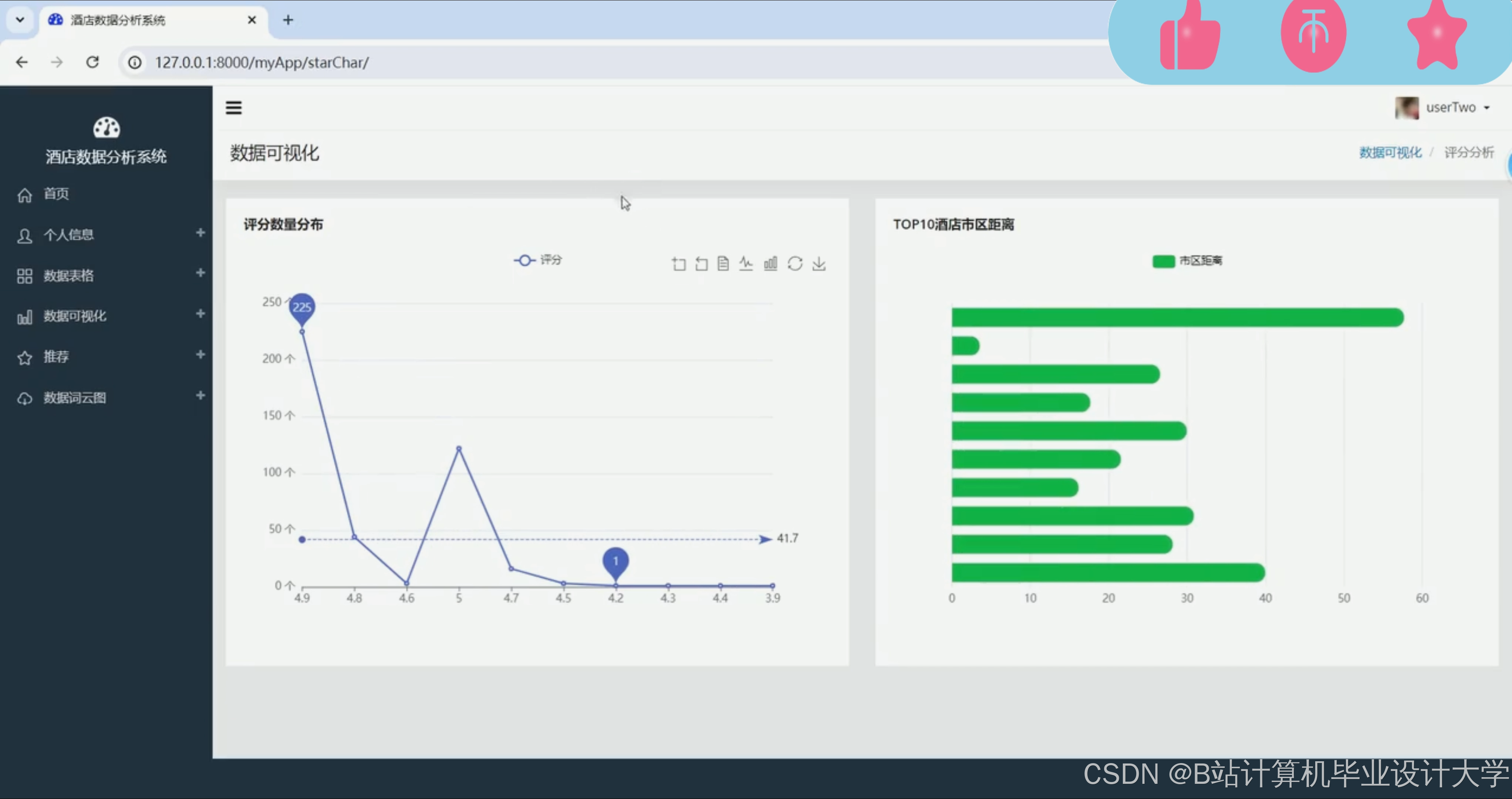Click the address bar URL field

click(x=616, y=62)
